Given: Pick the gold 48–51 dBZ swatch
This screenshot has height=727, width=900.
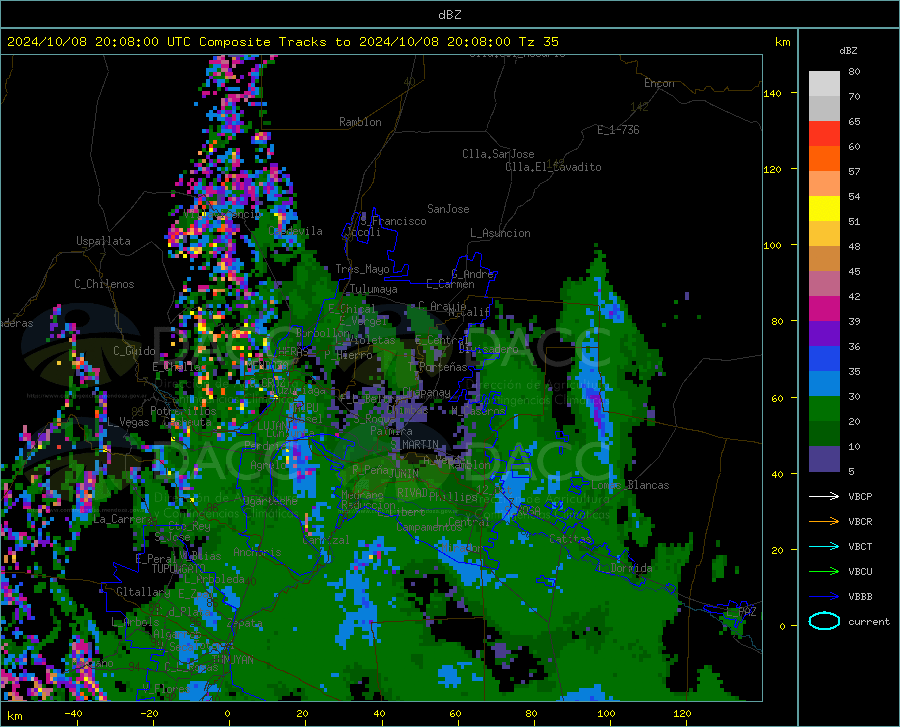Looking at the screenshot, I should pyautogui.click(x=824, y=234).
